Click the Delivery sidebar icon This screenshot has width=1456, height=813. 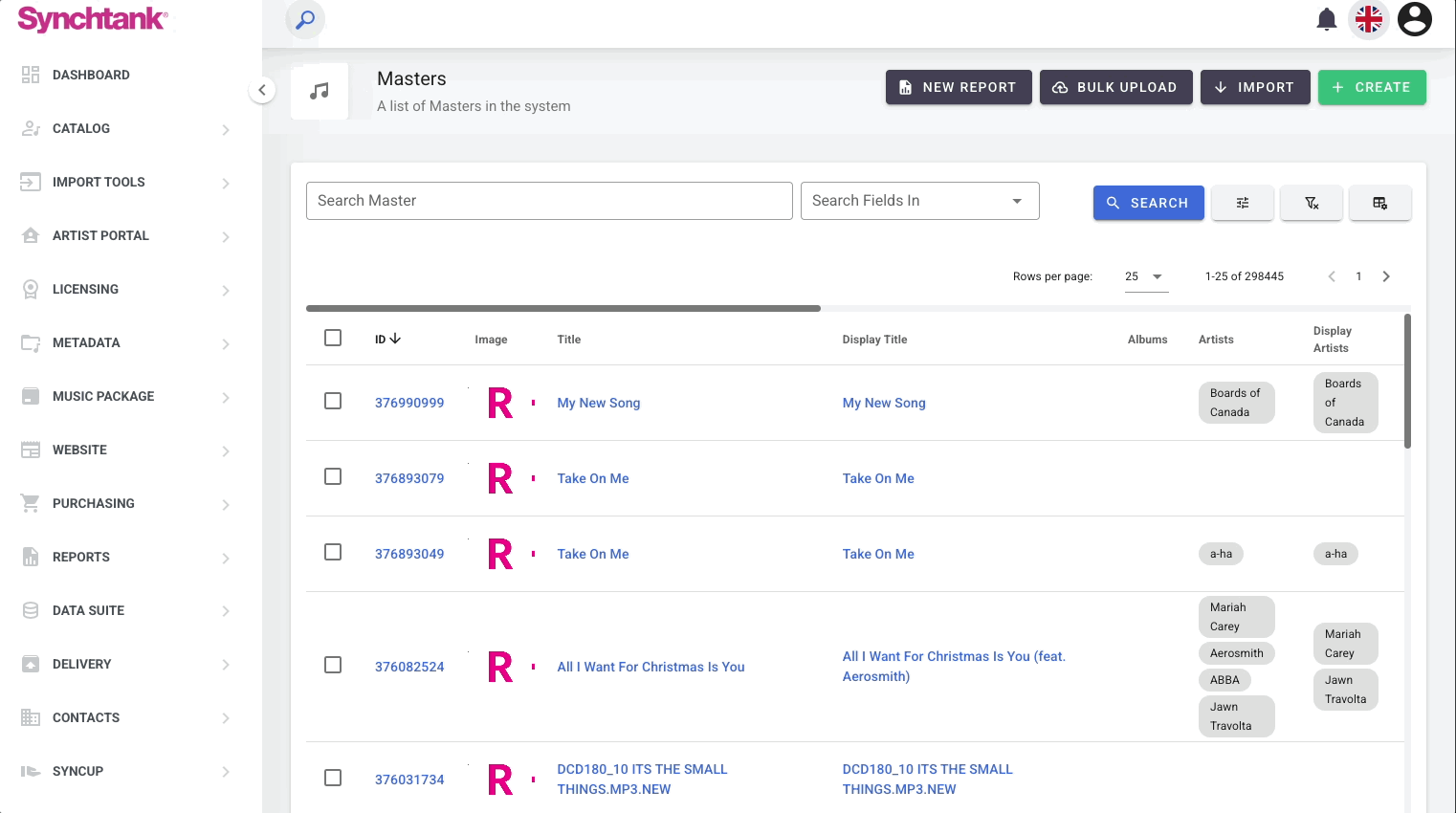[x=31, y=664]
